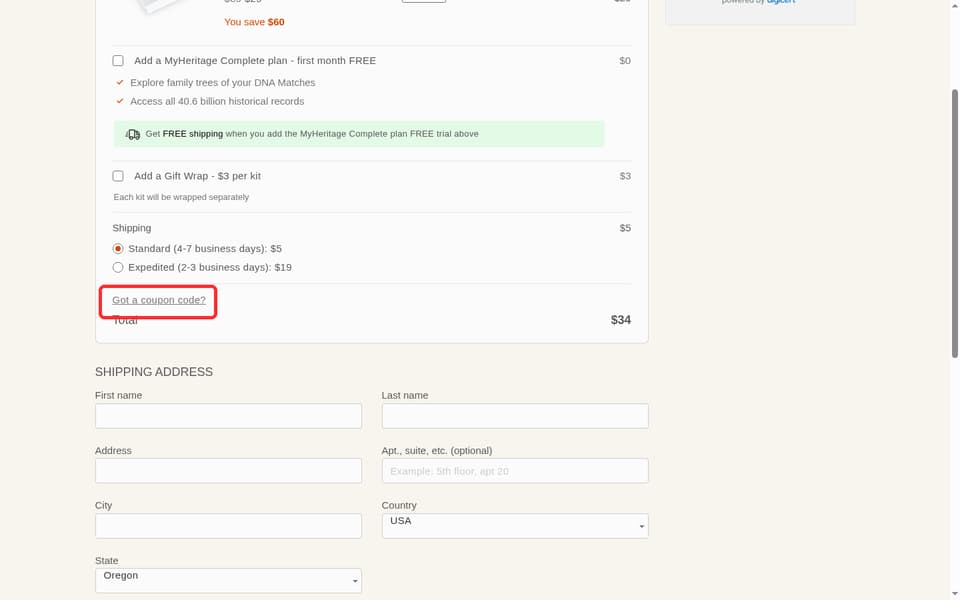Open the State dropdown showing Oregon
960x600 pixels.
pyautogui.click(x=228, y=580)
